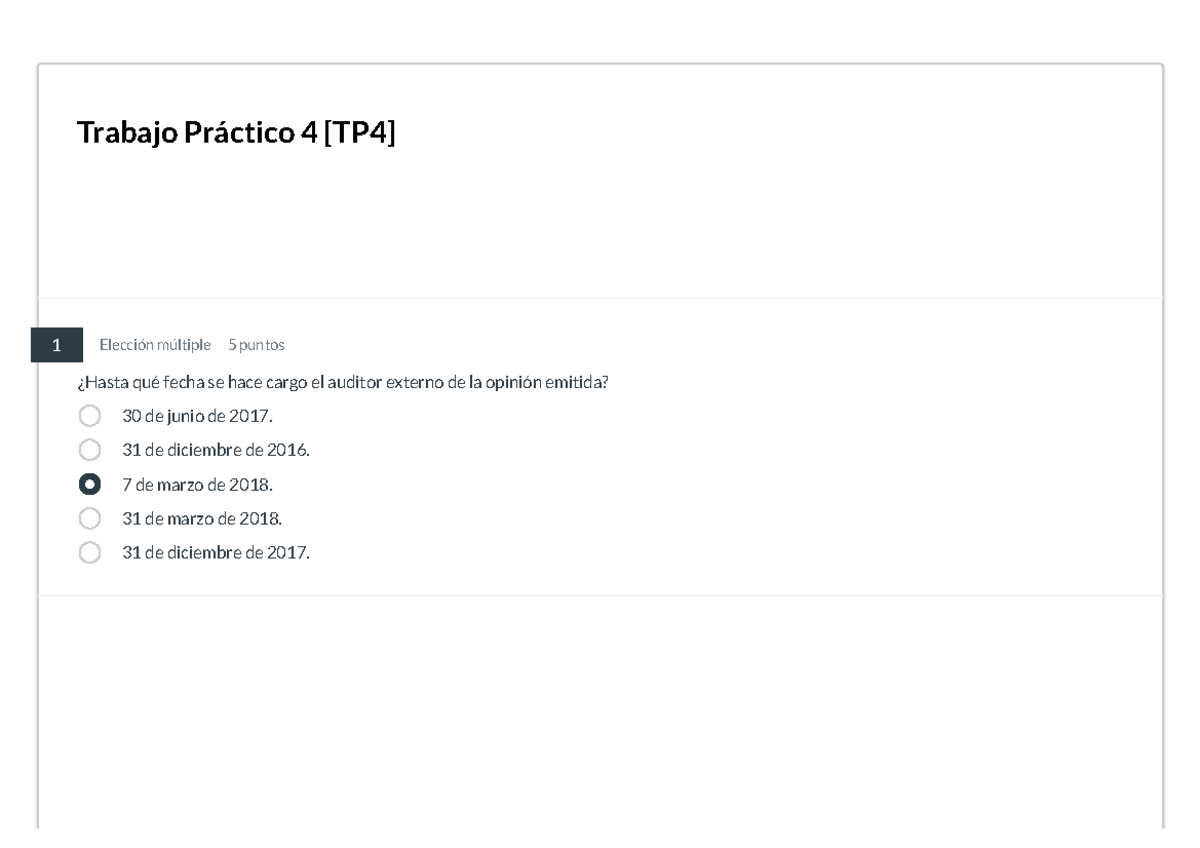Screen dimensions: 1200x848
Task: Mark the '31 de marzo de 2018' radio button
Action: click(90, 519)
